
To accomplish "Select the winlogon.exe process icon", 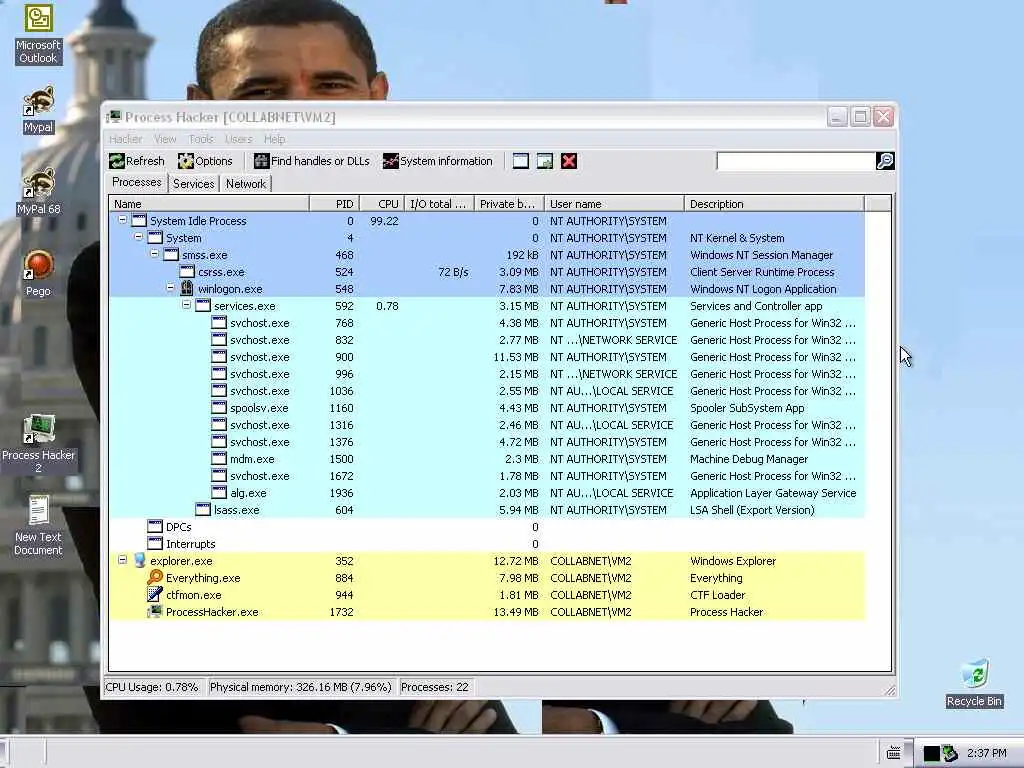I will tap(187, 289).
